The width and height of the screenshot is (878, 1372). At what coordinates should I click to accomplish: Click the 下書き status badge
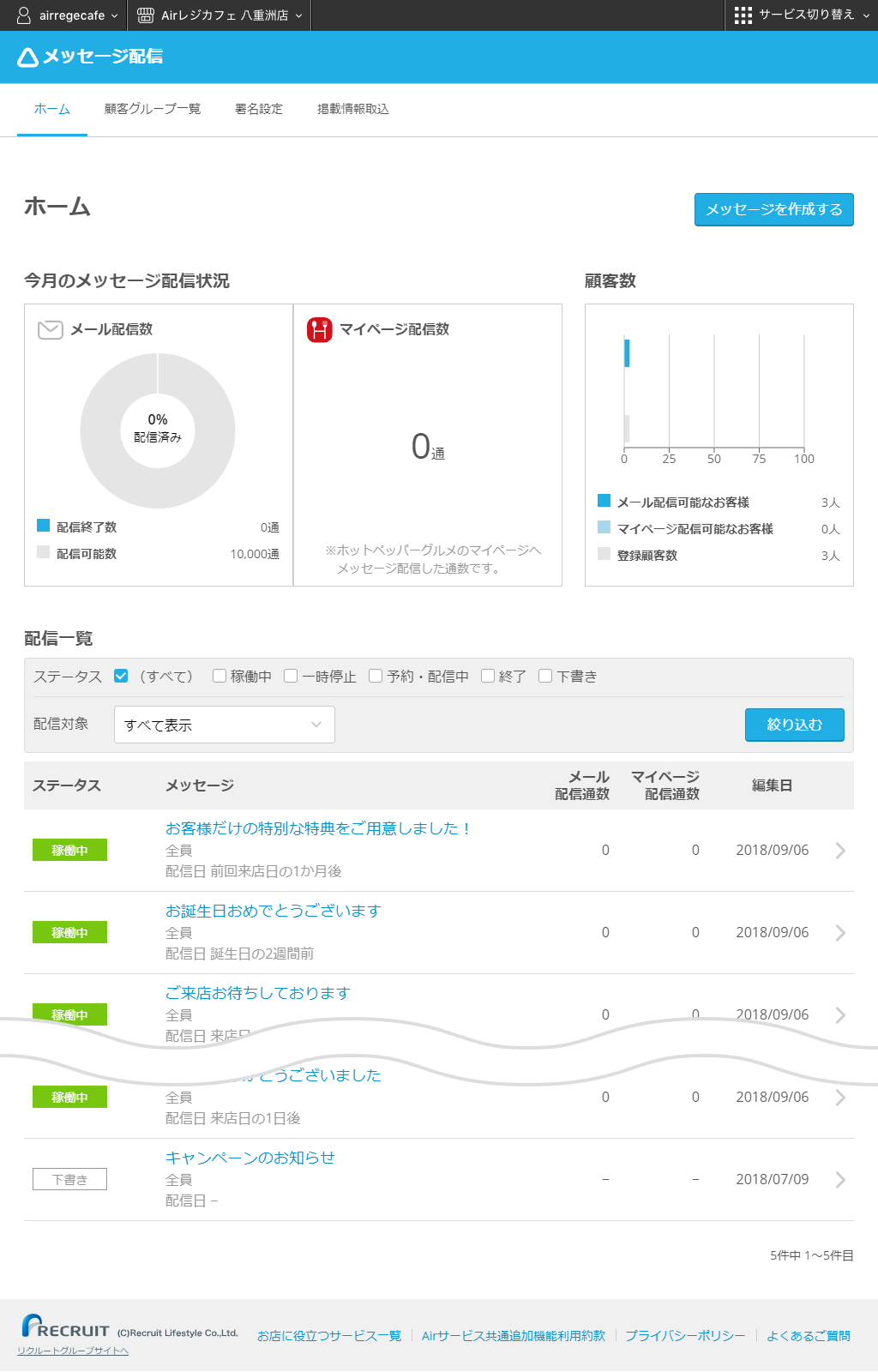[x=69, y=1180]
